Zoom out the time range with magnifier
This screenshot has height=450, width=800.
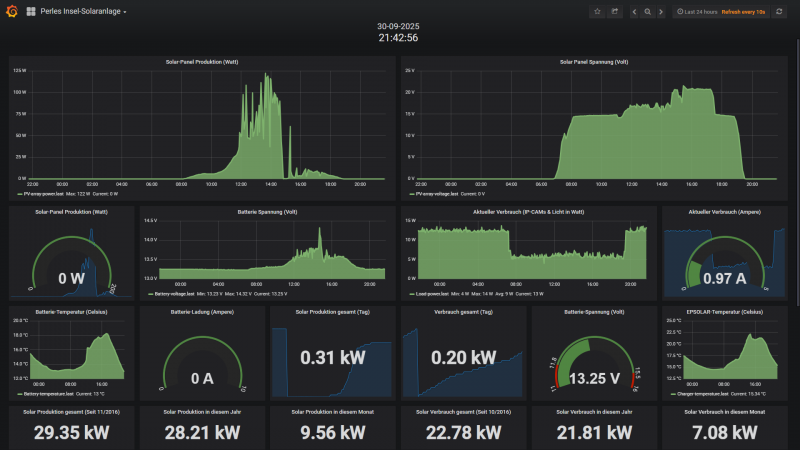pyautogui.click(x=648, y=12)
